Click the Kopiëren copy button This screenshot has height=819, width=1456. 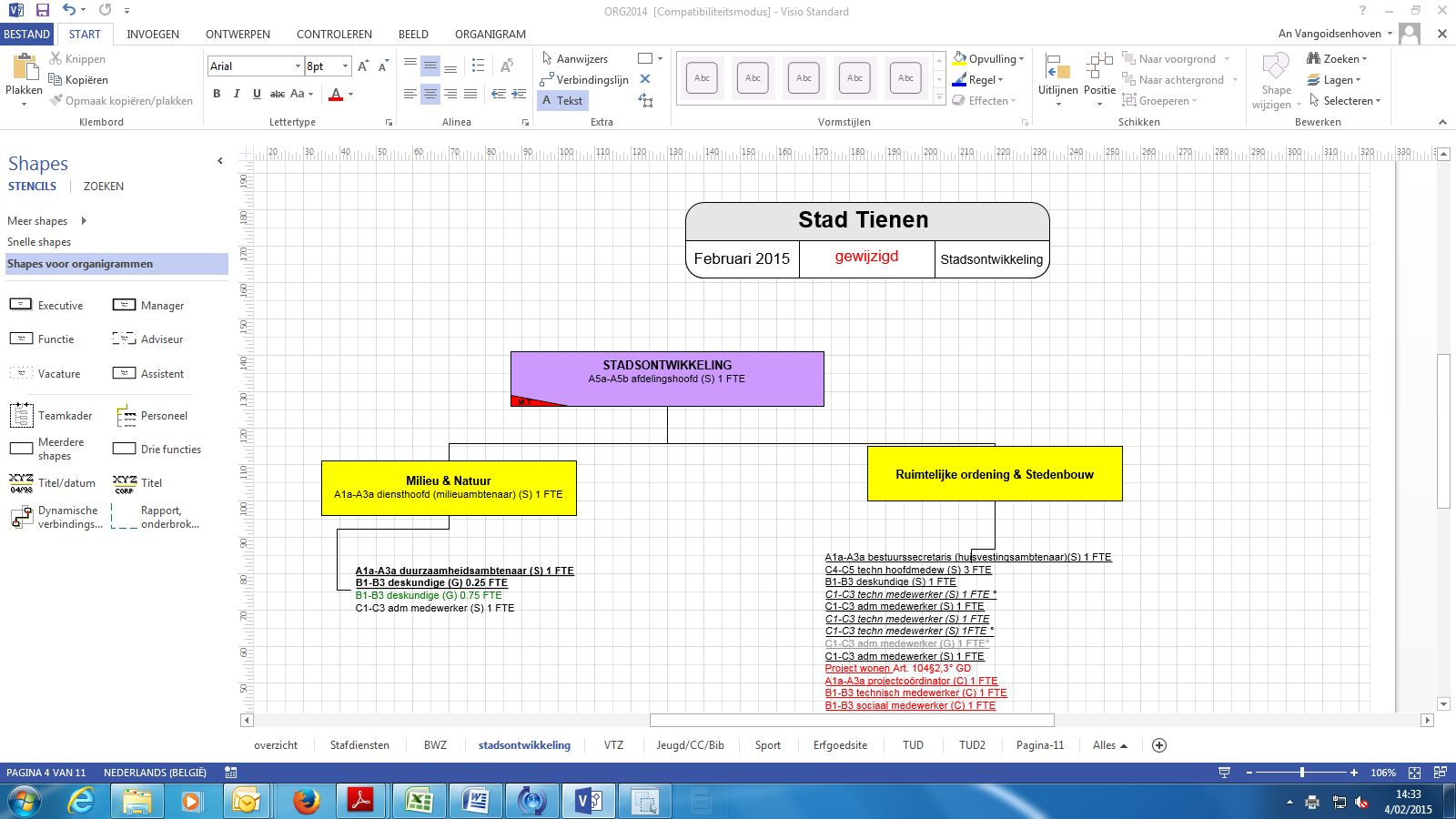[x=78, y=80]
